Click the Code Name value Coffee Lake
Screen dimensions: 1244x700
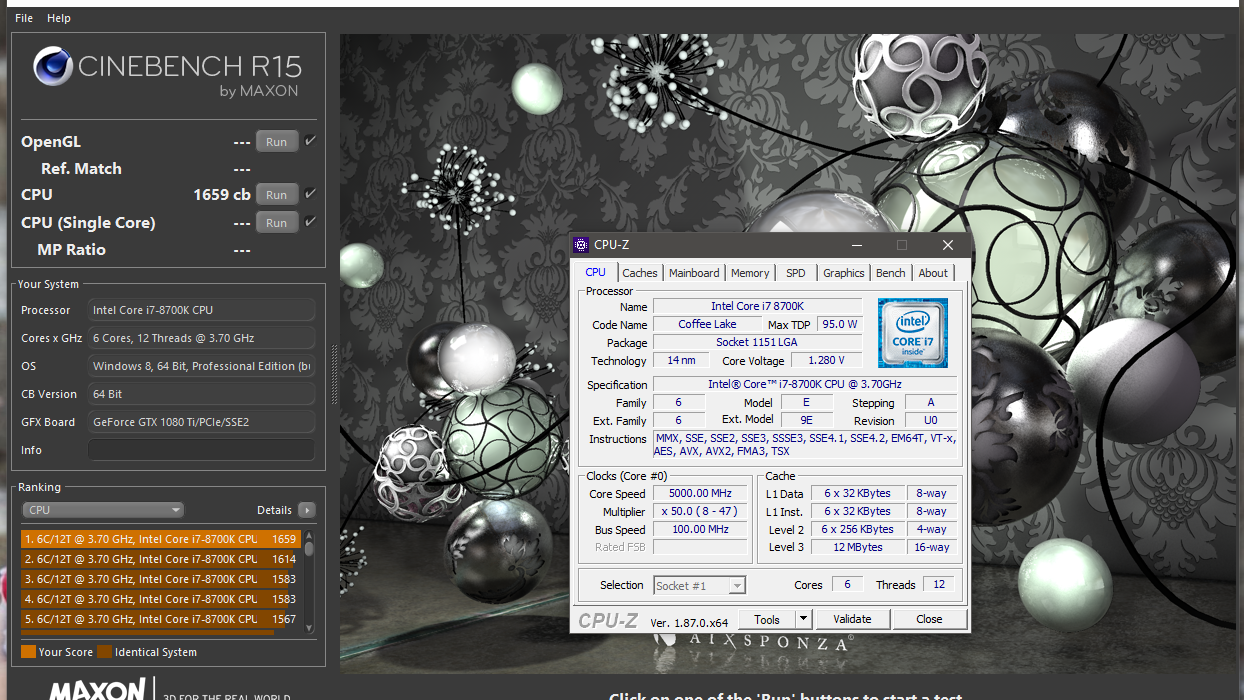pyautogui.click(x=707, y=324)
